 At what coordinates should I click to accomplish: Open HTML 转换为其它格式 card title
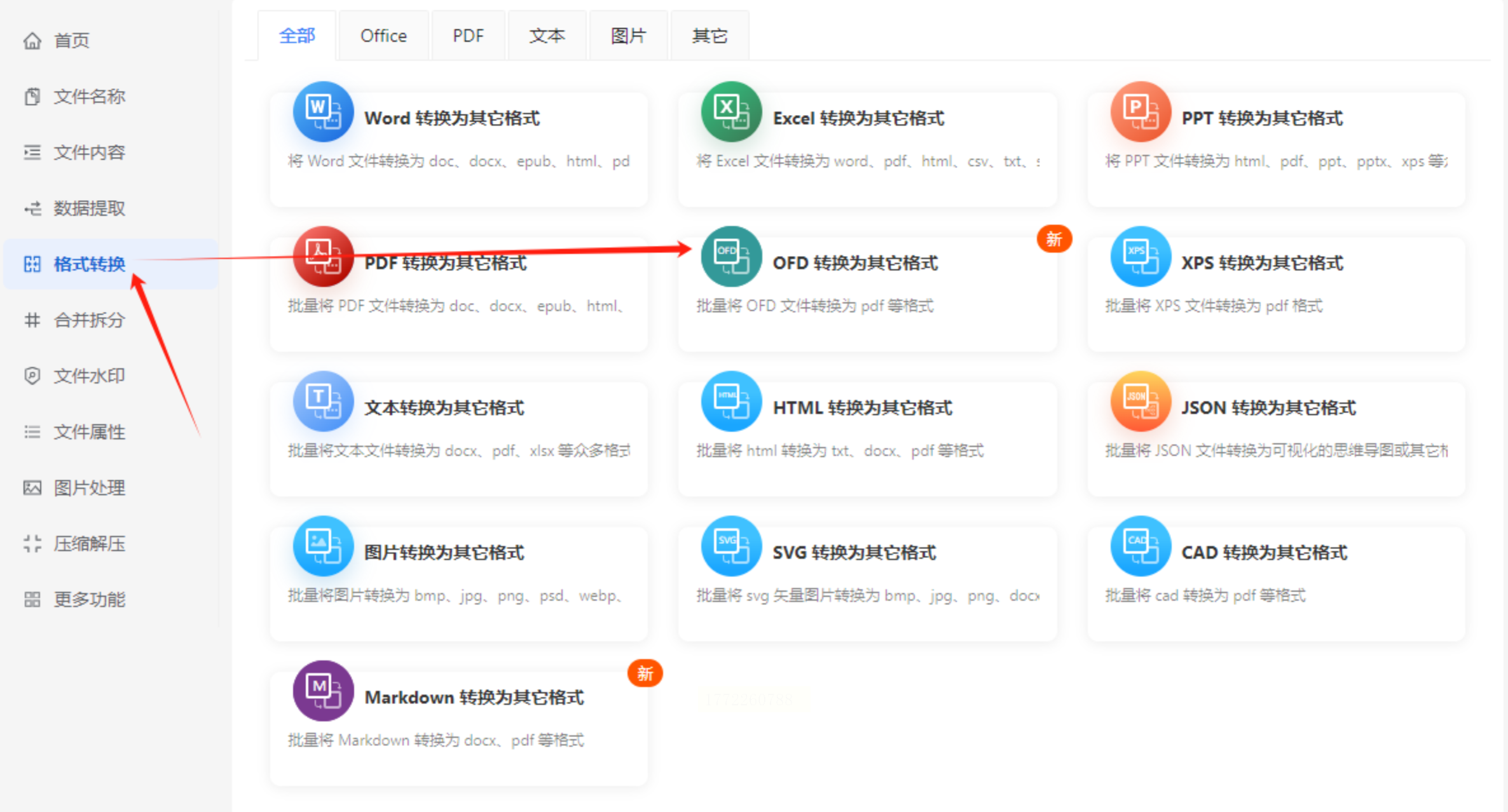(x=862, y=408)
